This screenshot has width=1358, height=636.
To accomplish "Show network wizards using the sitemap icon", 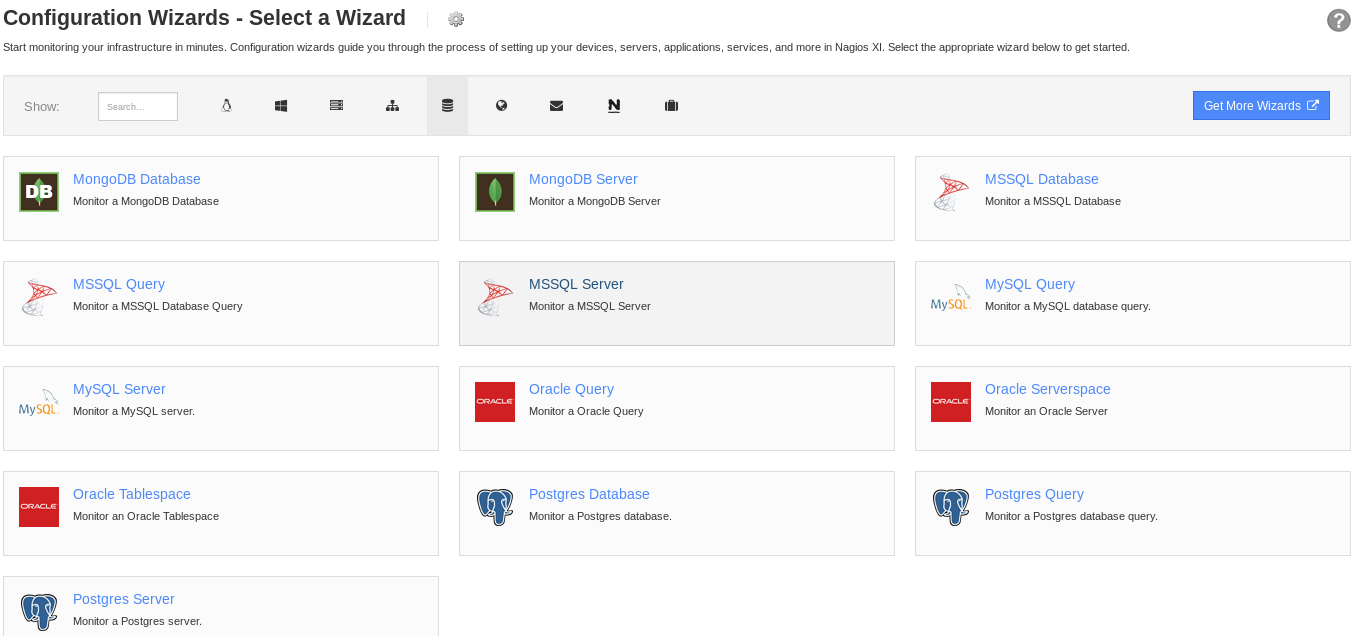I will tap(392, 105).
